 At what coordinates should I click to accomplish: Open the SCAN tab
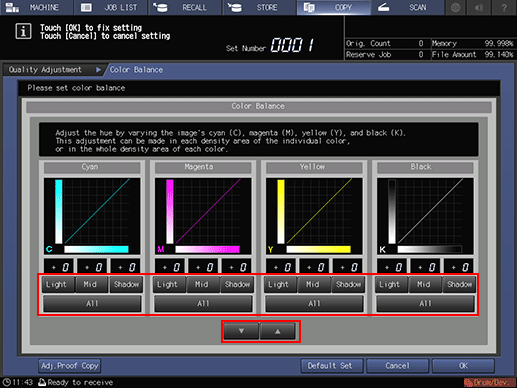tap(407, 7)
